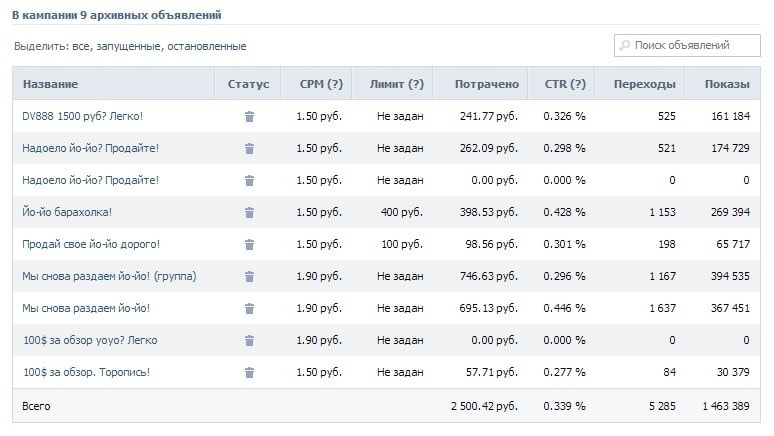Image resolution: width=774 pixels, height=436 pixels.
Task: Click trash icon for Мы снова раздаем (группа)
Action: pos(249,276)
